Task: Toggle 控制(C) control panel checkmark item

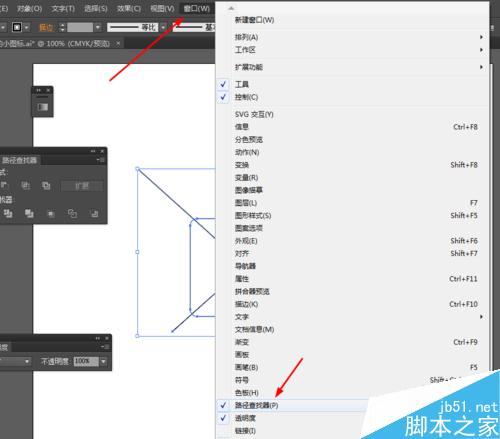Action: pyautogui.click(x=353, y=97)
